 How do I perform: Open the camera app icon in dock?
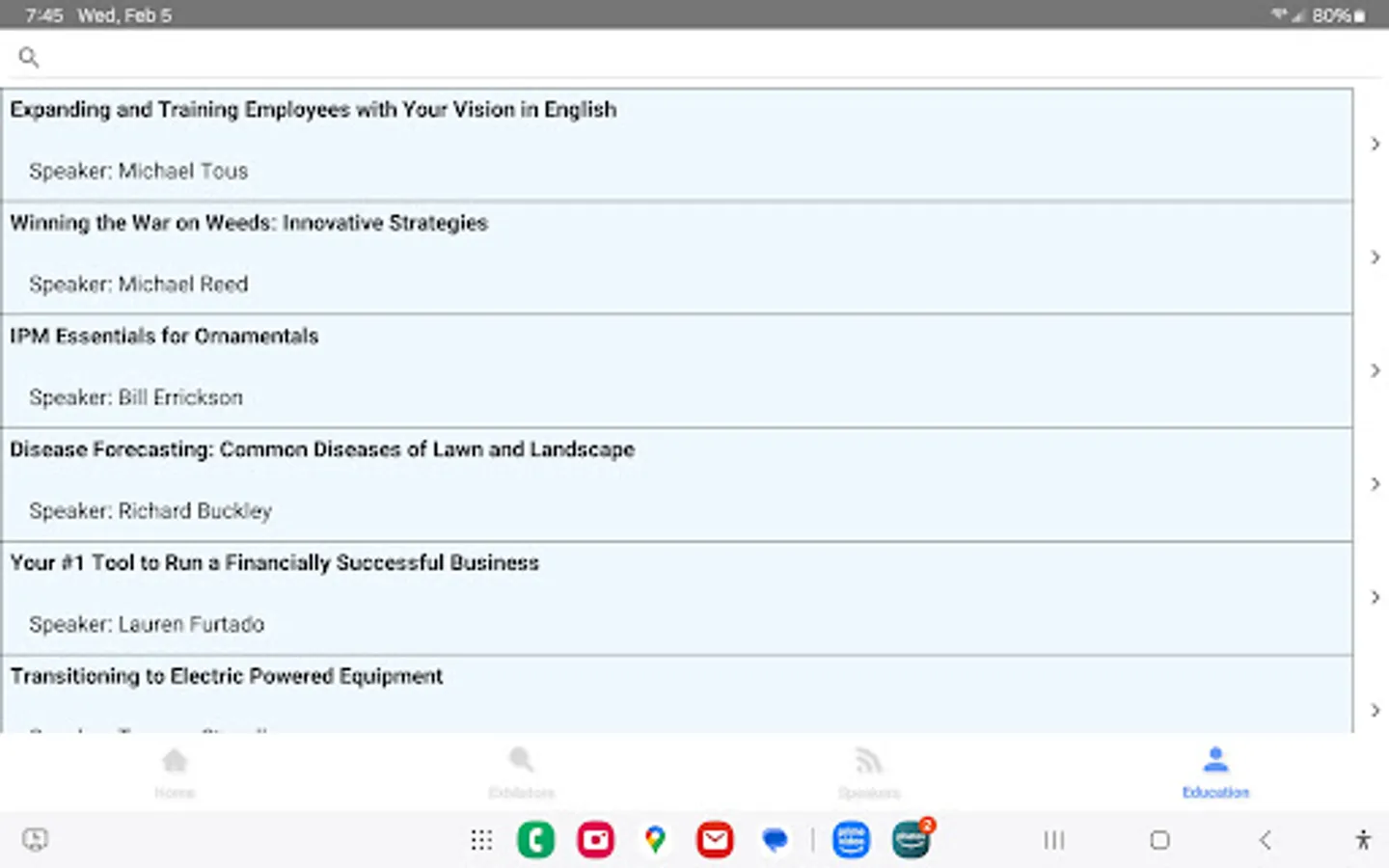point(595,839)
